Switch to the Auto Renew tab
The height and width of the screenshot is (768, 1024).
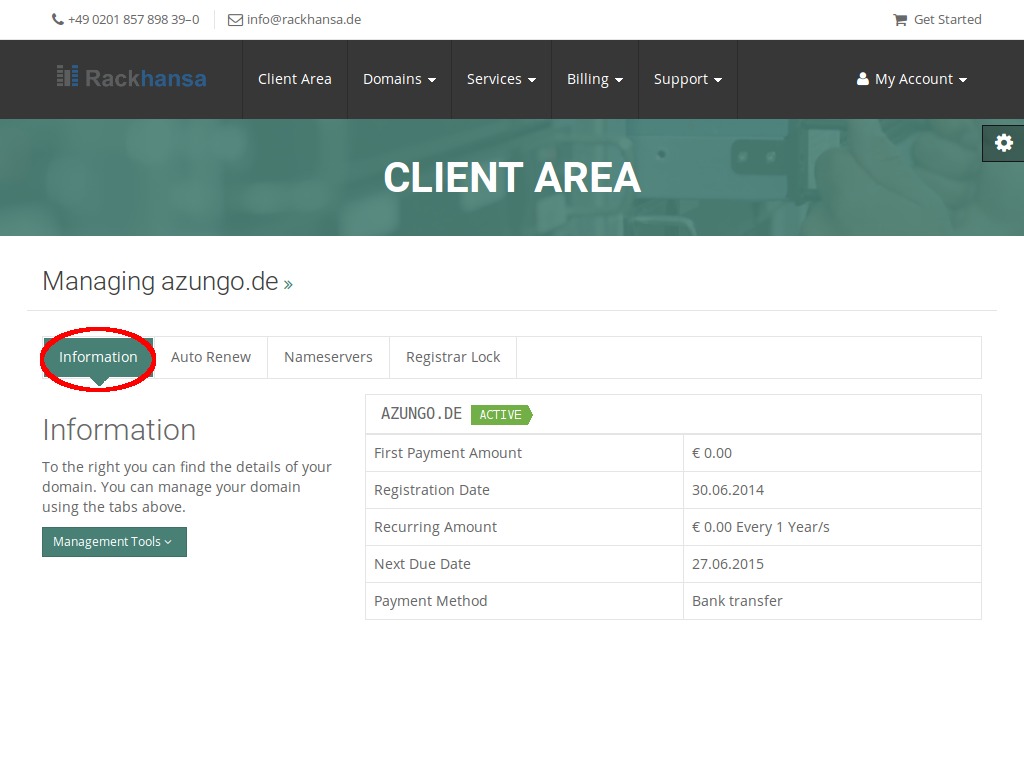point(211,357)
